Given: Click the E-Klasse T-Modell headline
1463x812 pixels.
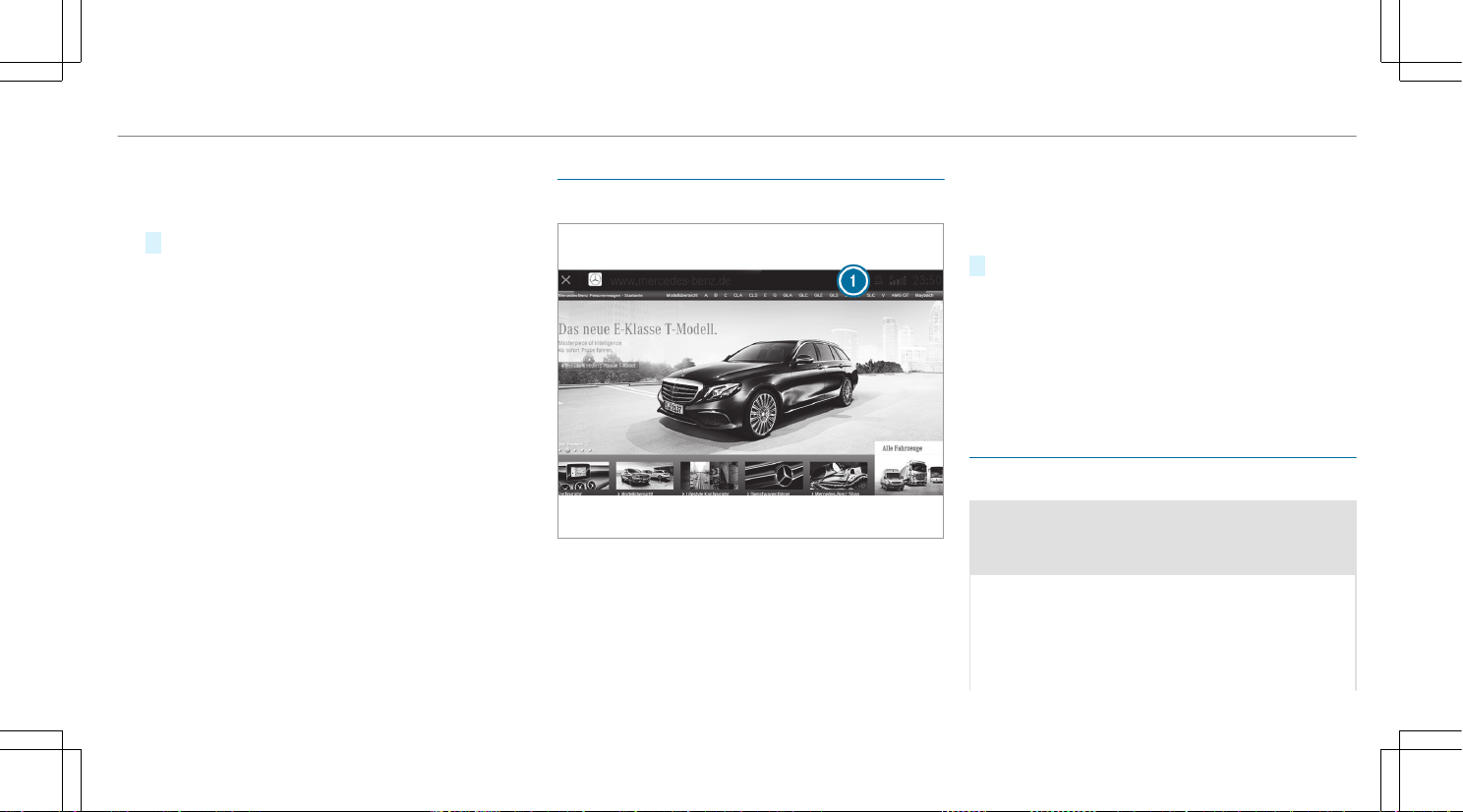Looking at the screenshot, I should click(x=637, y=329).
